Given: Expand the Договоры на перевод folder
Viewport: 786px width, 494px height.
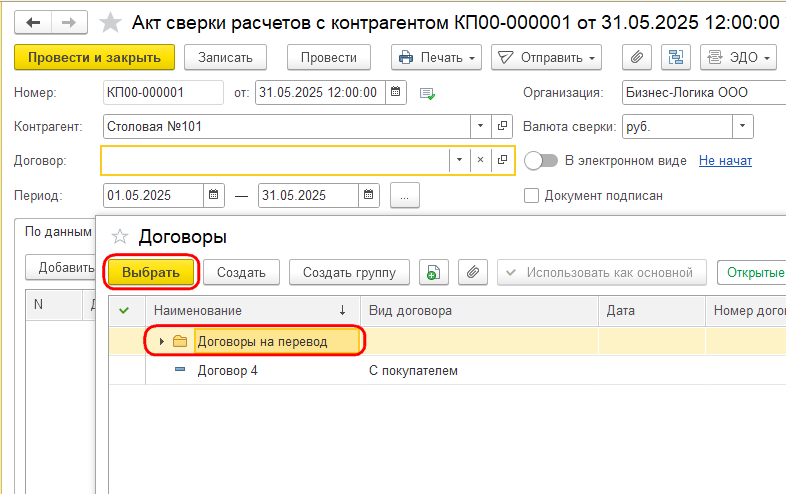Looking at the screenshot, I should [x=161, y=342].
